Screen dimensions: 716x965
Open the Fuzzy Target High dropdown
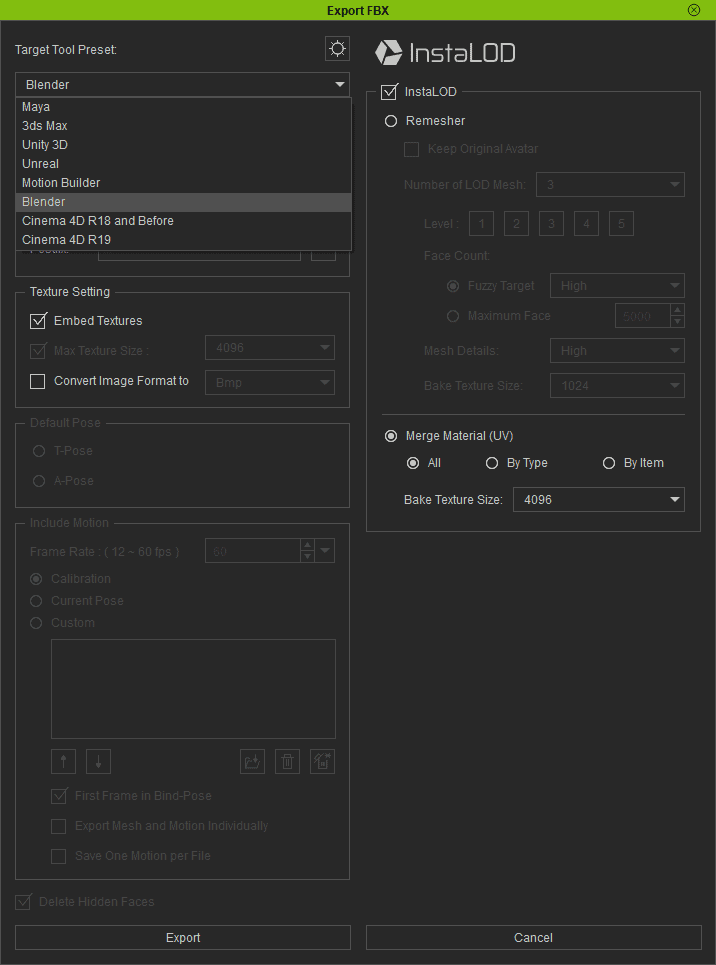pyautogui.click(x=617, y=286)
